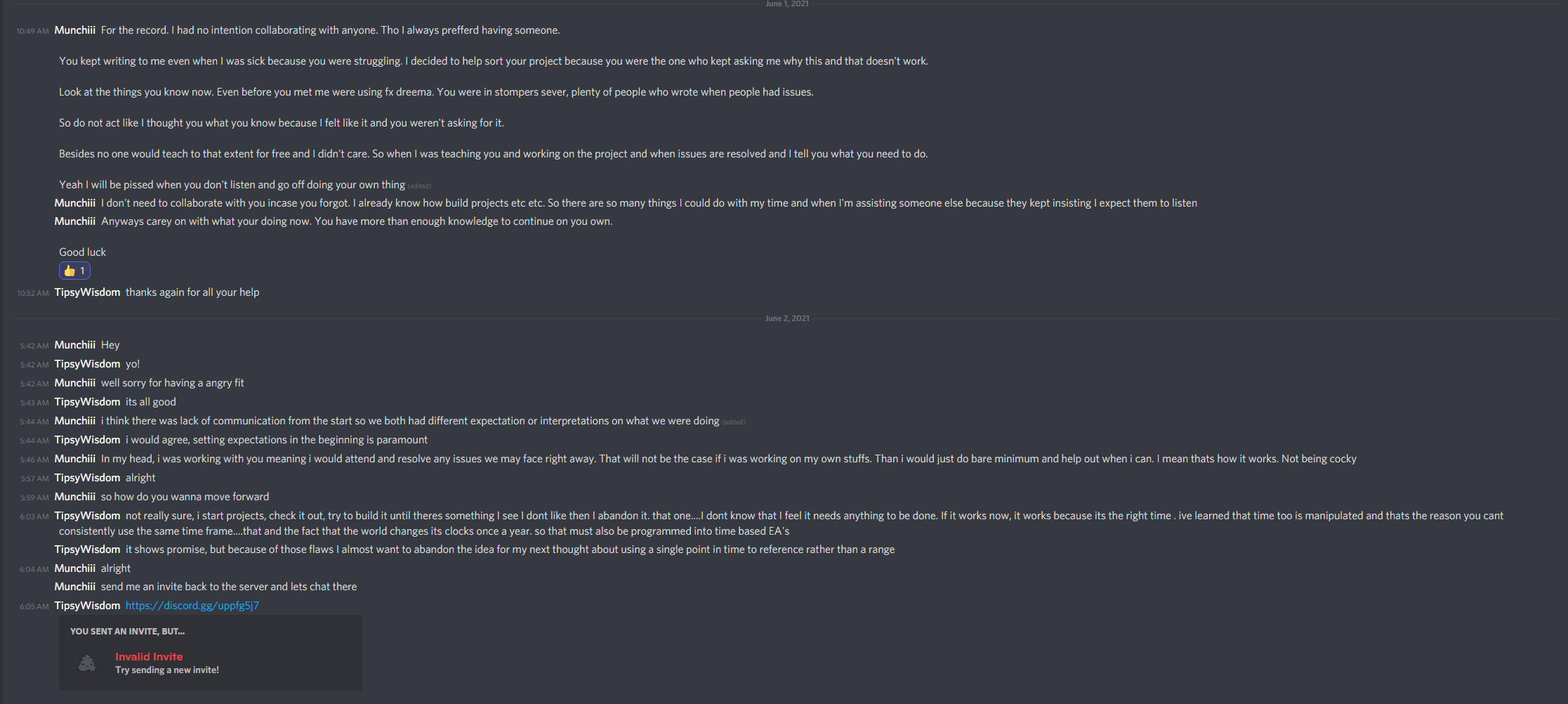
Task: Click Munchiii name on 'send me an invite' message
Action: [x=75, y=587]
